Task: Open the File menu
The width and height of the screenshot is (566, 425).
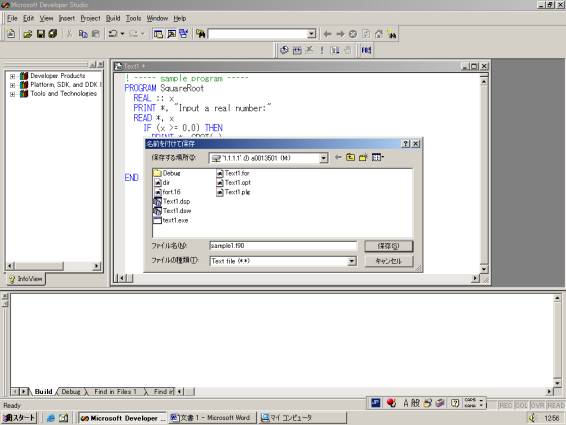Action: (x=12, y=18)
